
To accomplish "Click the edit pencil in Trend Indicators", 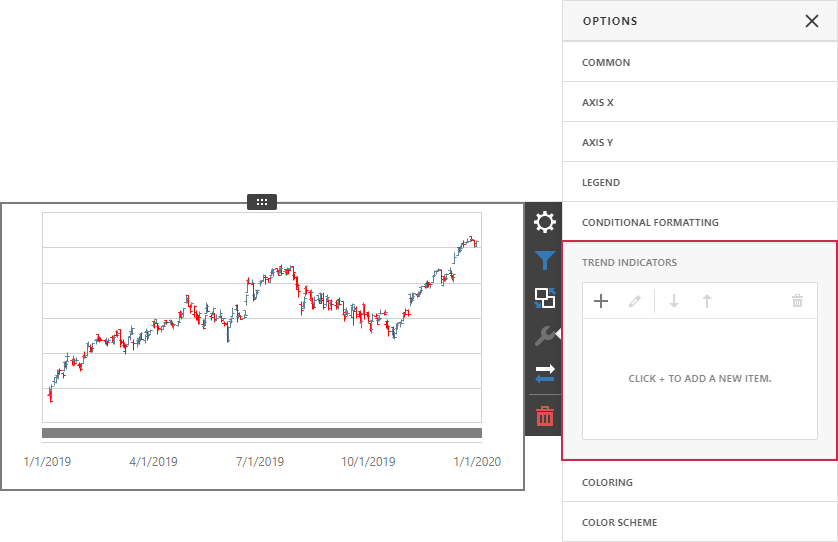I will pyautogui.click(x=634, y=301).
